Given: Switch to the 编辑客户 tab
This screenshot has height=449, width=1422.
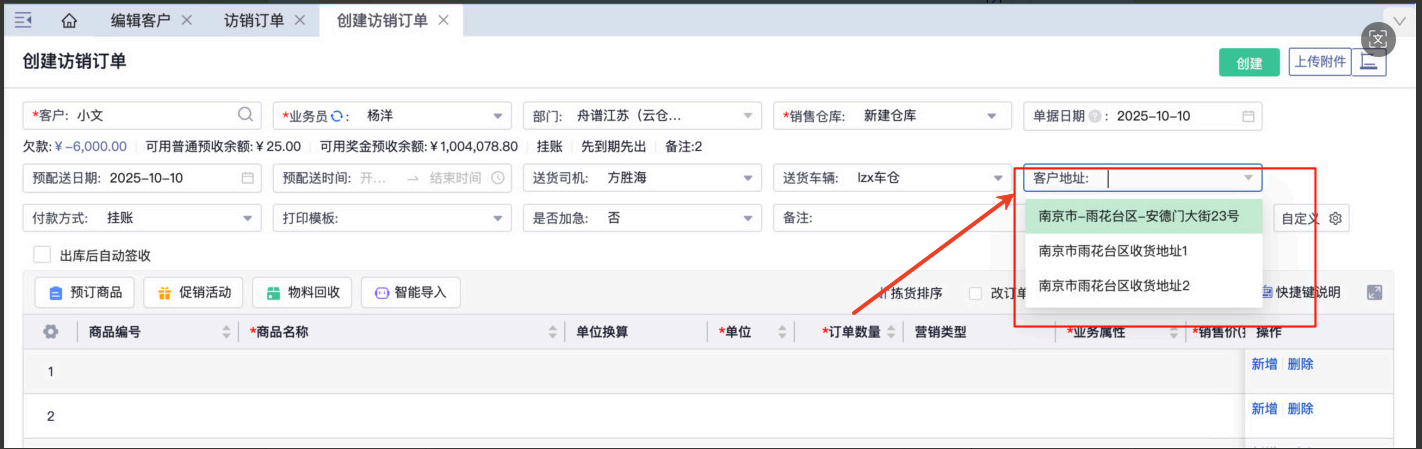Looking at the screenshot, I should [x=140, y=20].
